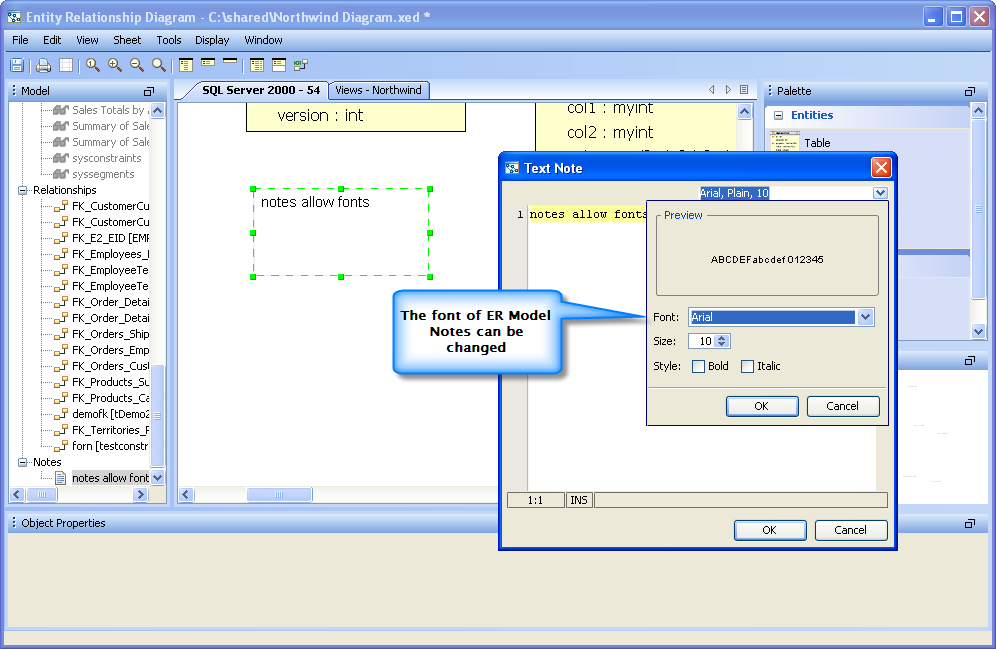The image size is (996, 649).
Task: Open the File menu
Action: (20, 40)
